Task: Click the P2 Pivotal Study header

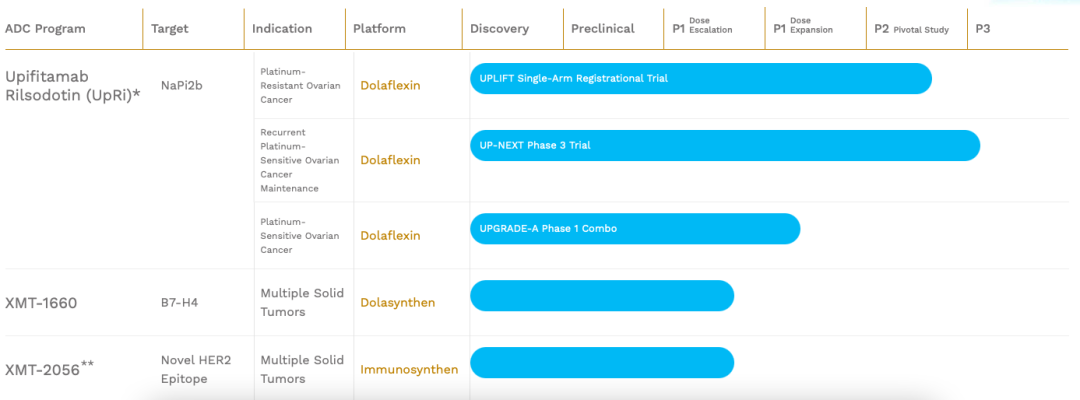Action: tap(911, 29)
